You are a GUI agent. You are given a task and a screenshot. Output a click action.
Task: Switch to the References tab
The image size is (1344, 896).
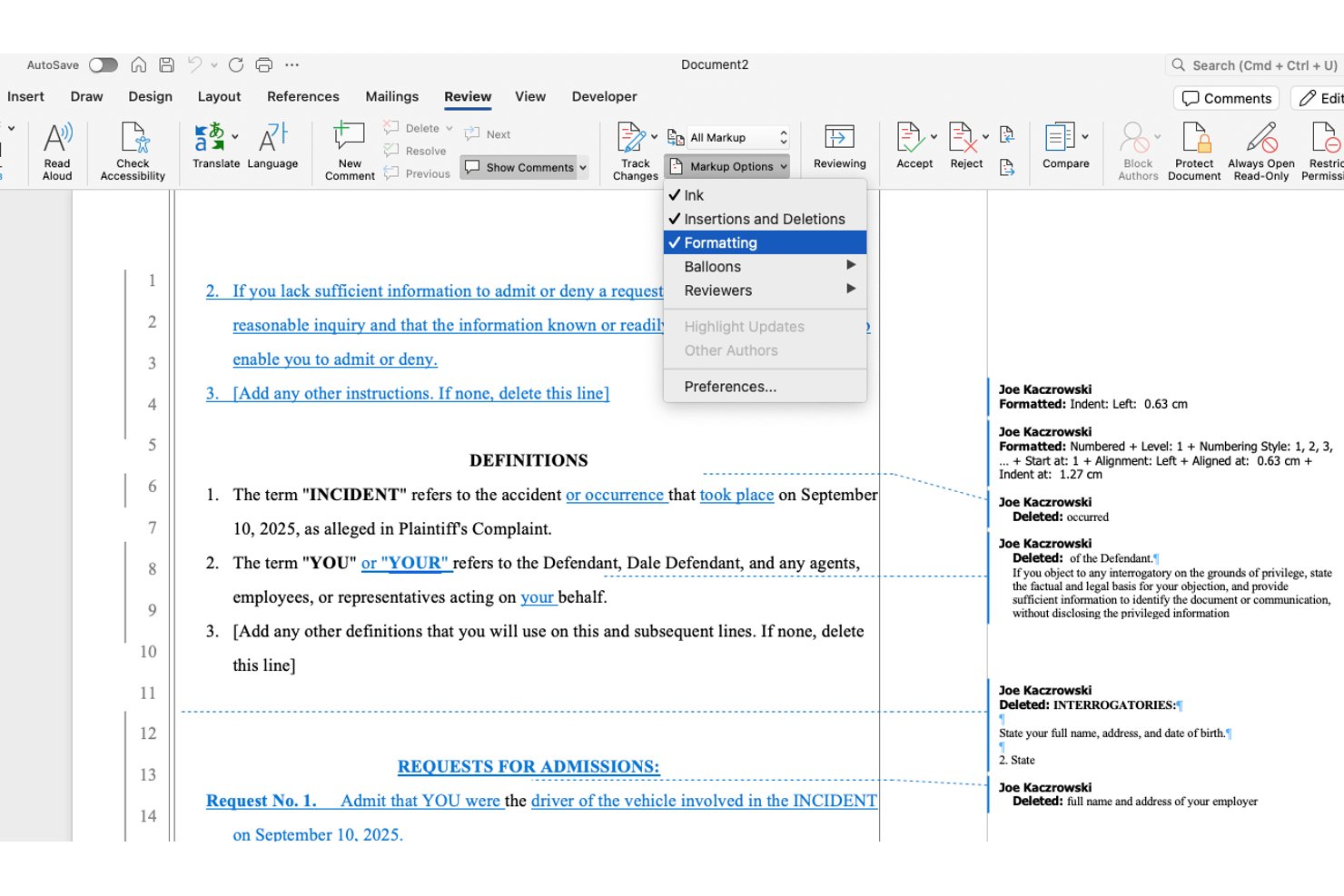point(303,96)
